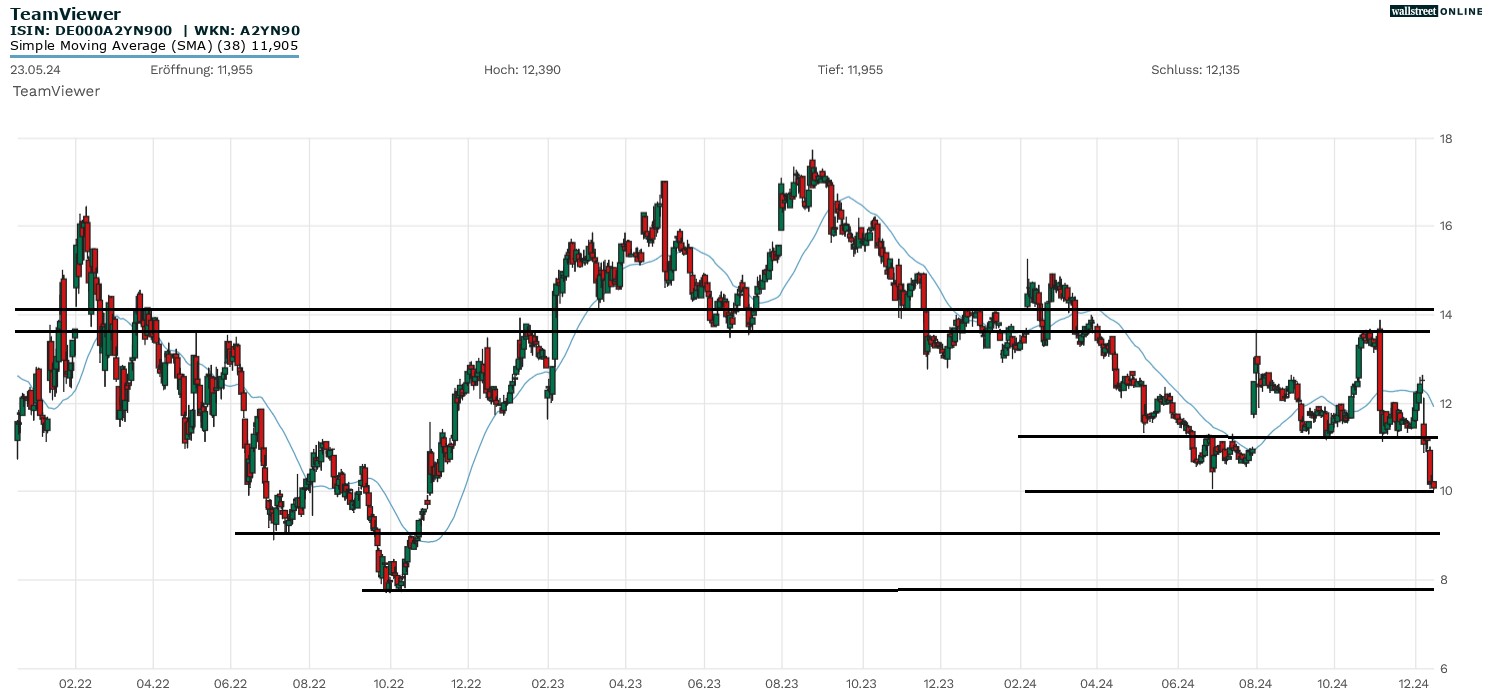The width and height of the screenshot is (1490, 689).
Task: Click the x-axis label 12.24
Action: (x=1413, y=684)
